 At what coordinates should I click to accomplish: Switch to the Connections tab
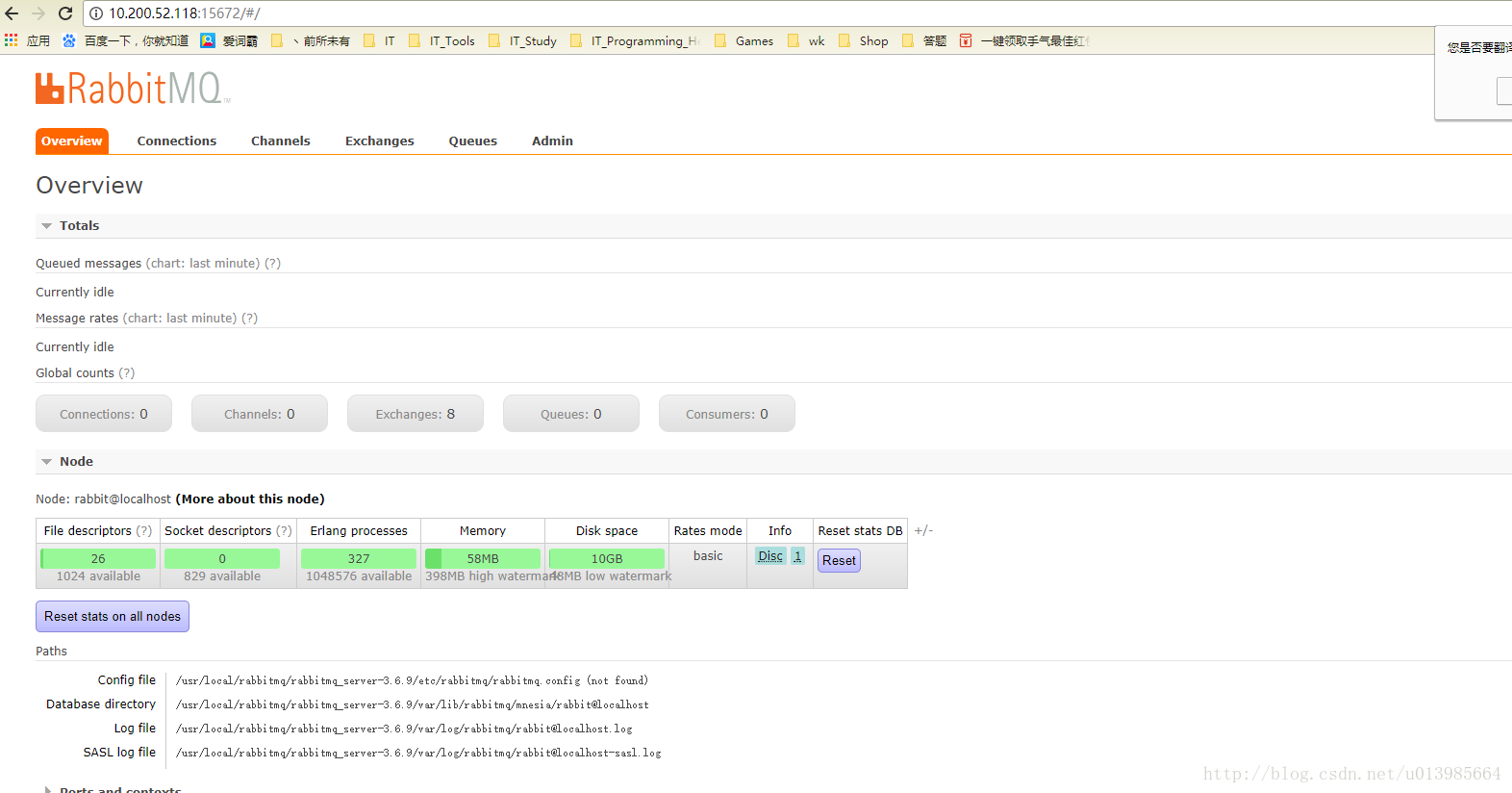tap(177, 141)
